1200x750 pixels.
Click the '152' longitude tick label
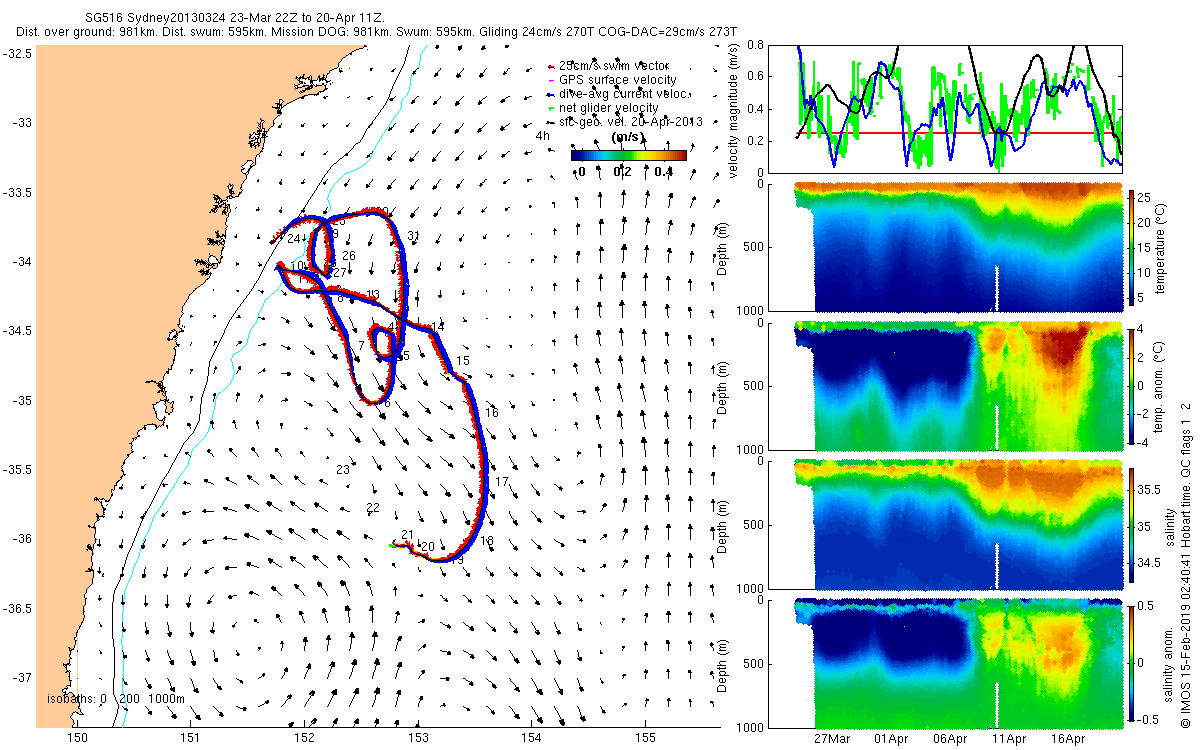pyautogui.click(x=304, y=739)
